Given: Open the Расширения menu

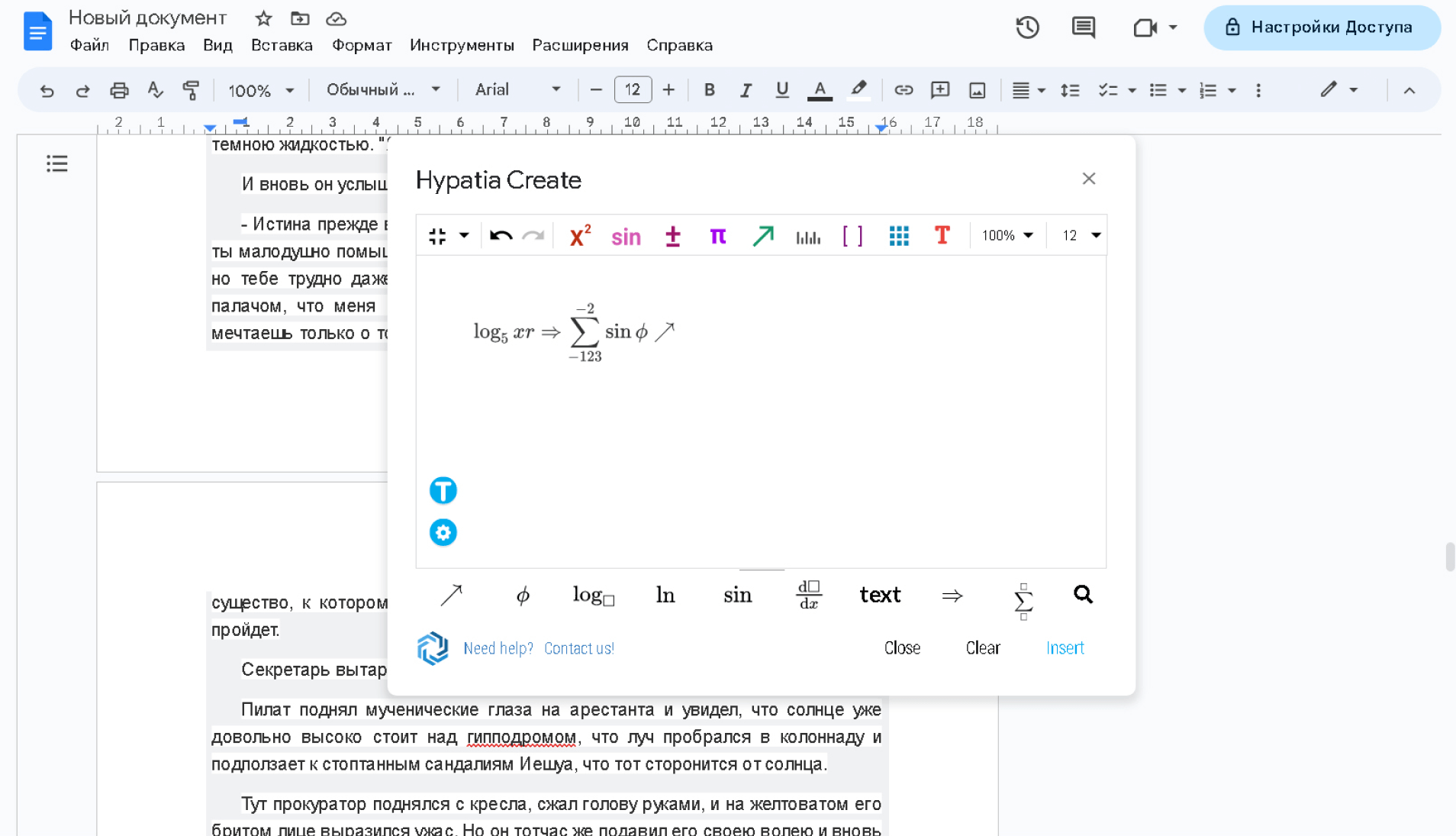Looking at the screenshot, I should [580, 45].
